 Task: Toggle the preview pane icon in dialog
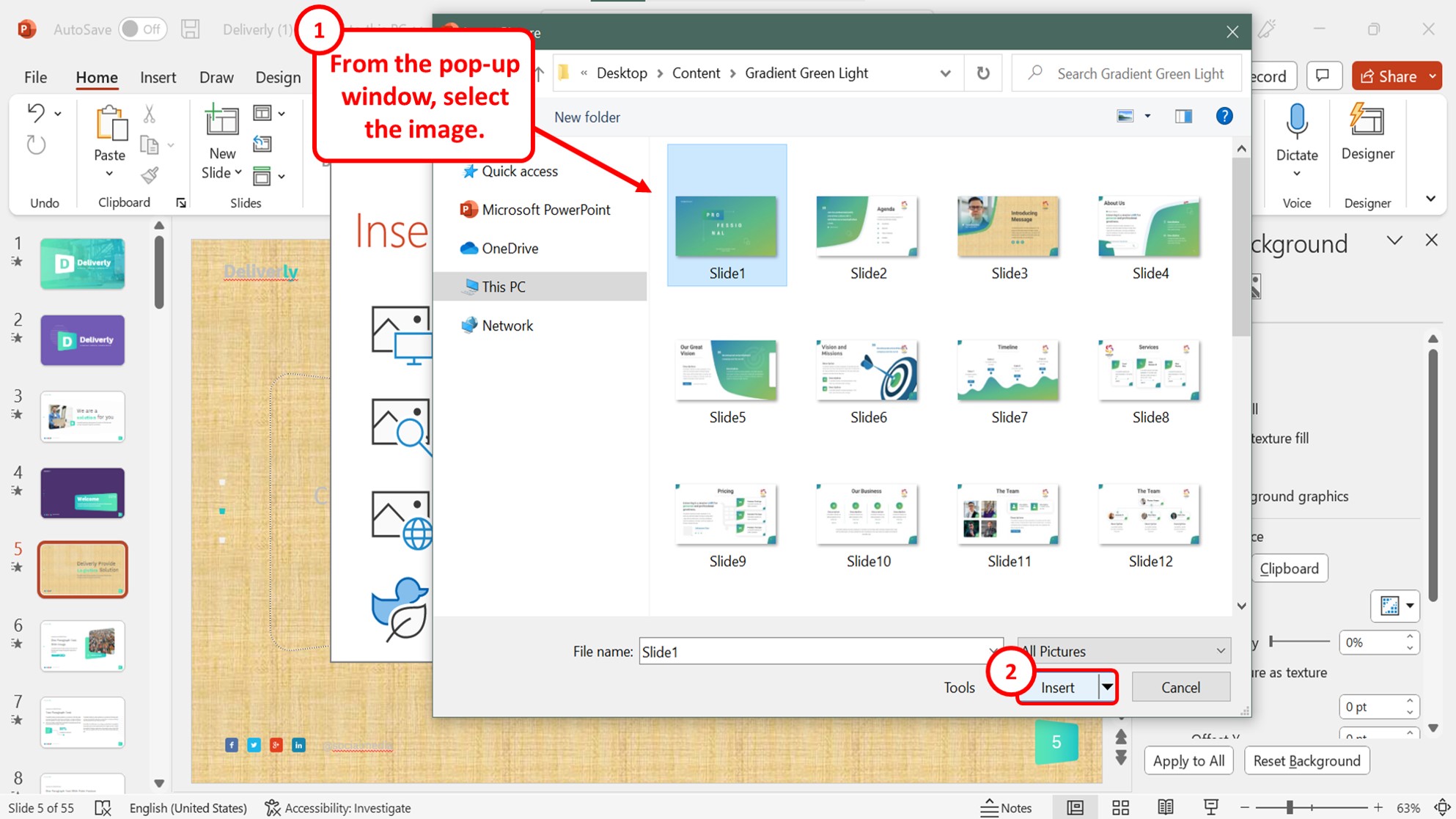click(1183, 116)
